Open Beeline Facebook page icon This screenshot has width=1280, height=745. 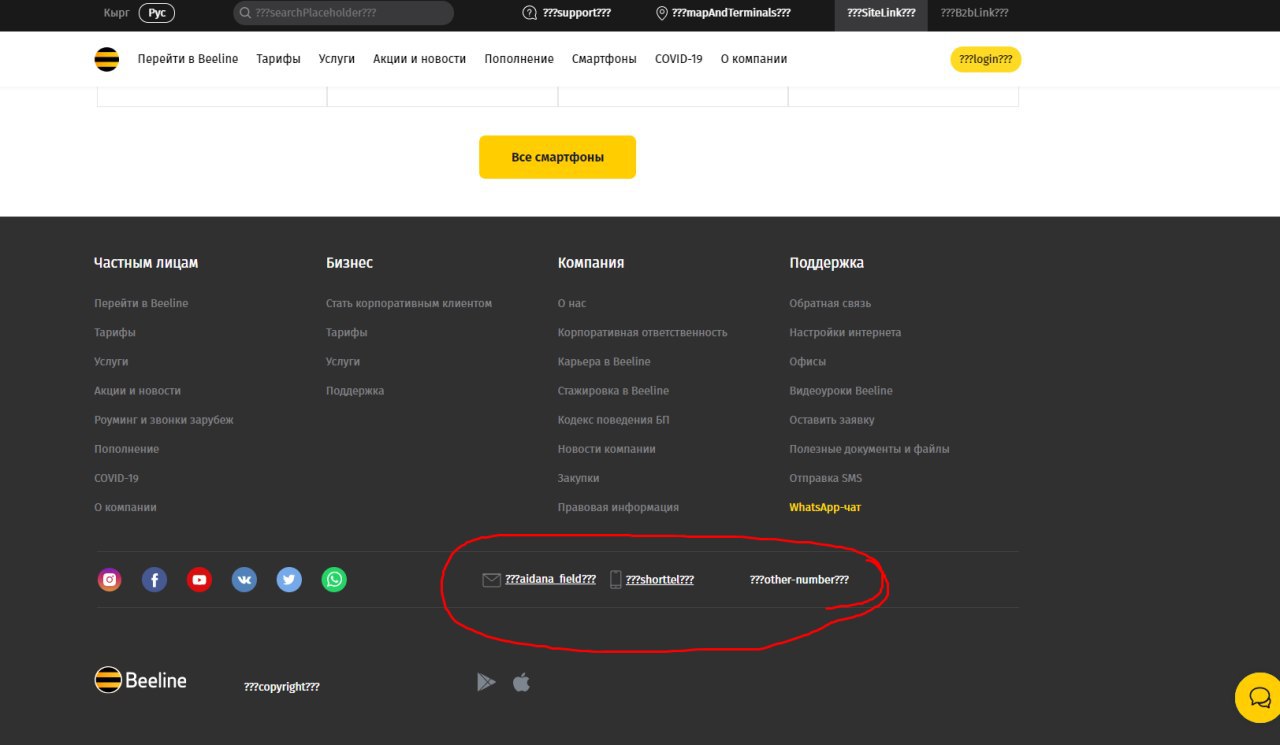[x=154, y=579]
